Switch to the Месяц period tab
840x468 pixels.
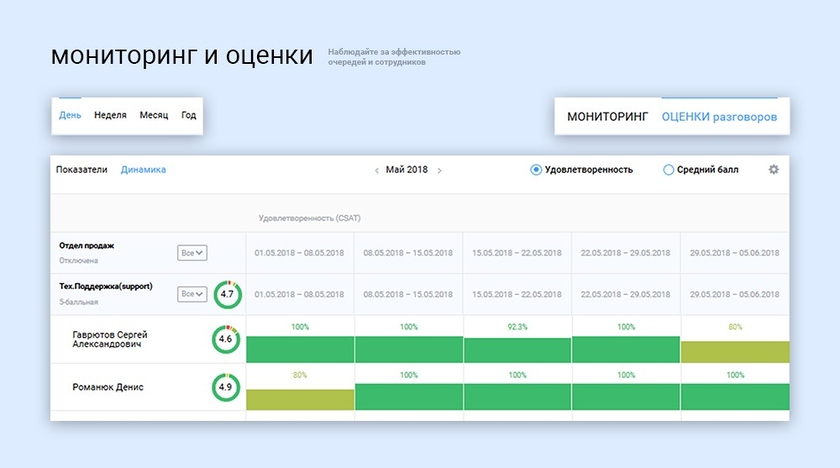coord(154,115)
